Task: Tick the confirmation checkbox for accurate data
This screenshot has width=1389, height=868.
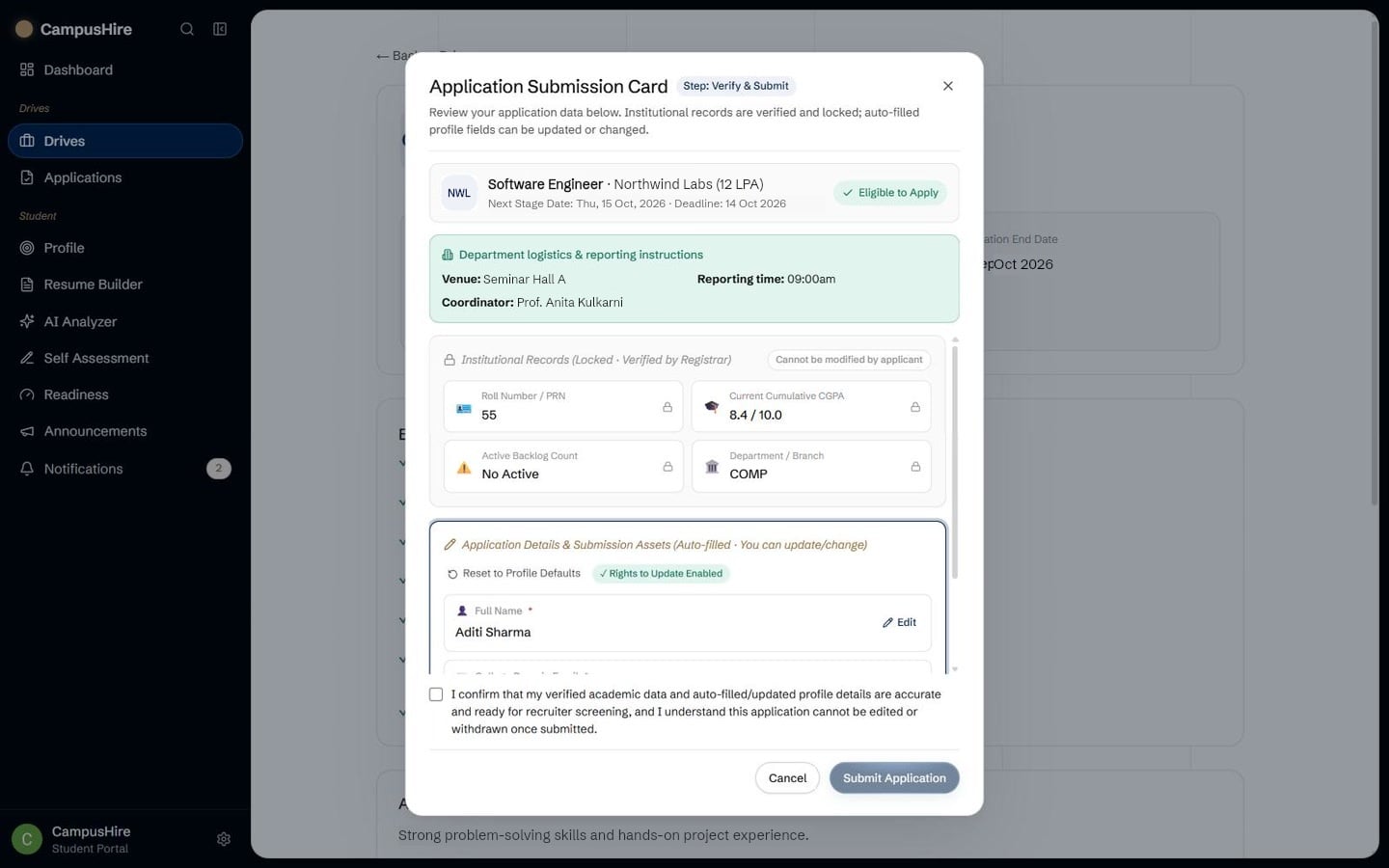Action: [x=436, y=694]
